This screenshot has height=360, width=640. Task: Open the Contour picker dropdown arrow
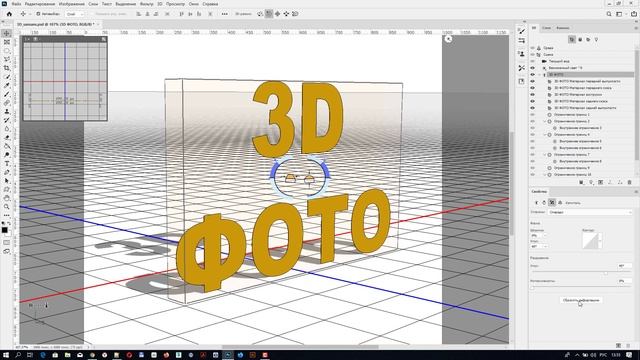point(600,241)
